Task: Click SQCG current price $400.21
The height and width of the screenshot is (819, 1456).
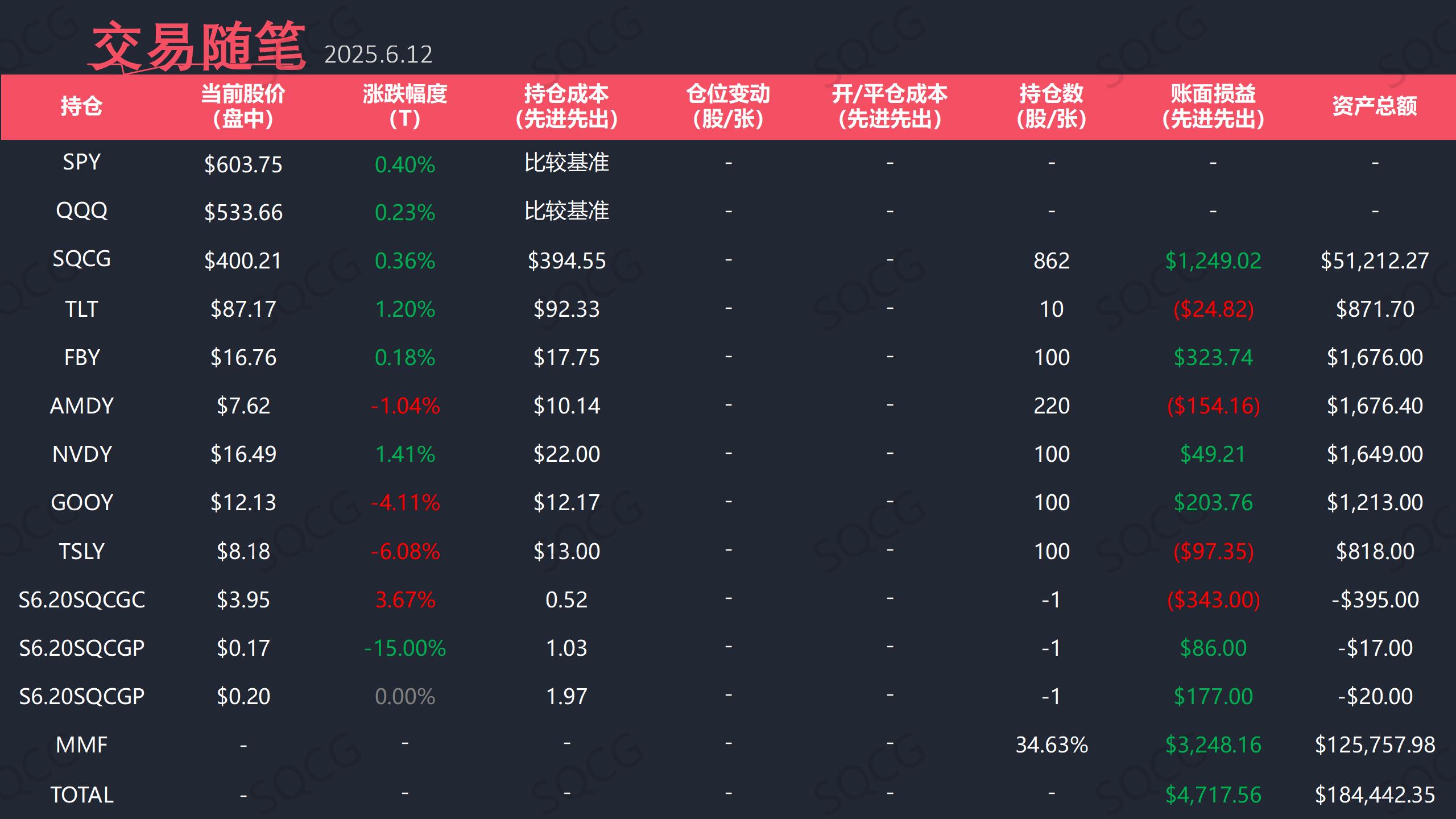Action: click(x=243, y=261)
